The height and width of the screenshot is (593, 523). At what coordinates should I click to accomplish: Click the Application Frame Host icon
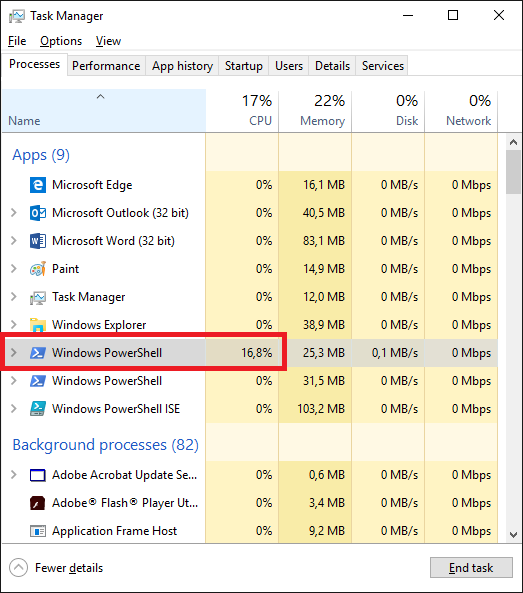38,531
